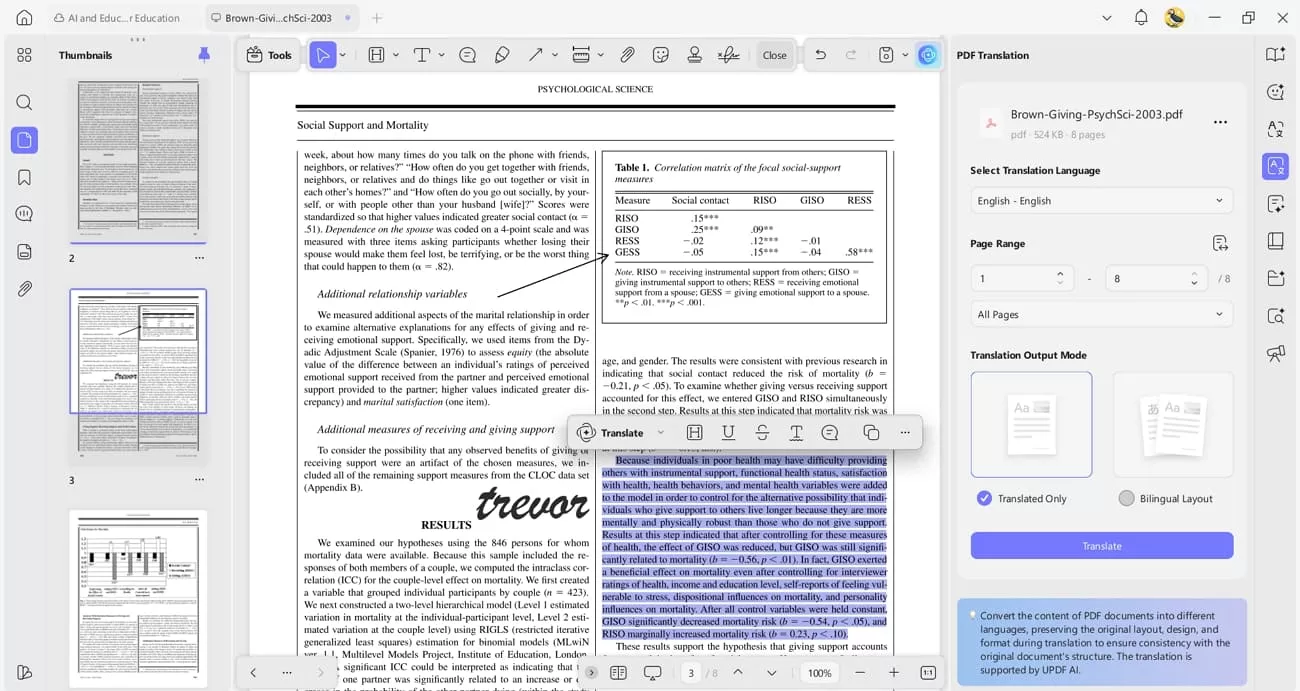Image resolution: width=1300 pixels, height=691 pixels.
Task: Open the translation language dropdown
Action: click(1100, 200)
